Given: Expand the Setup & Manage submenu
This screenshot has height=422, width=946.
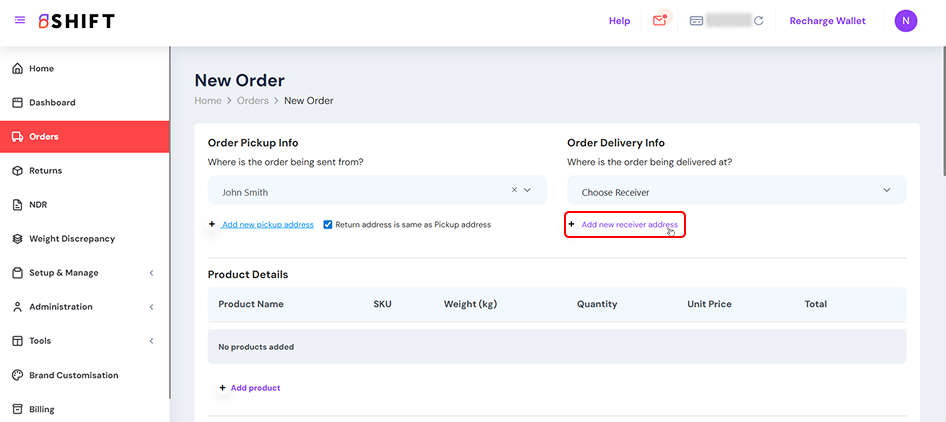Looking at the screenshot, I should pyautogui.click(x=151, y=273).
